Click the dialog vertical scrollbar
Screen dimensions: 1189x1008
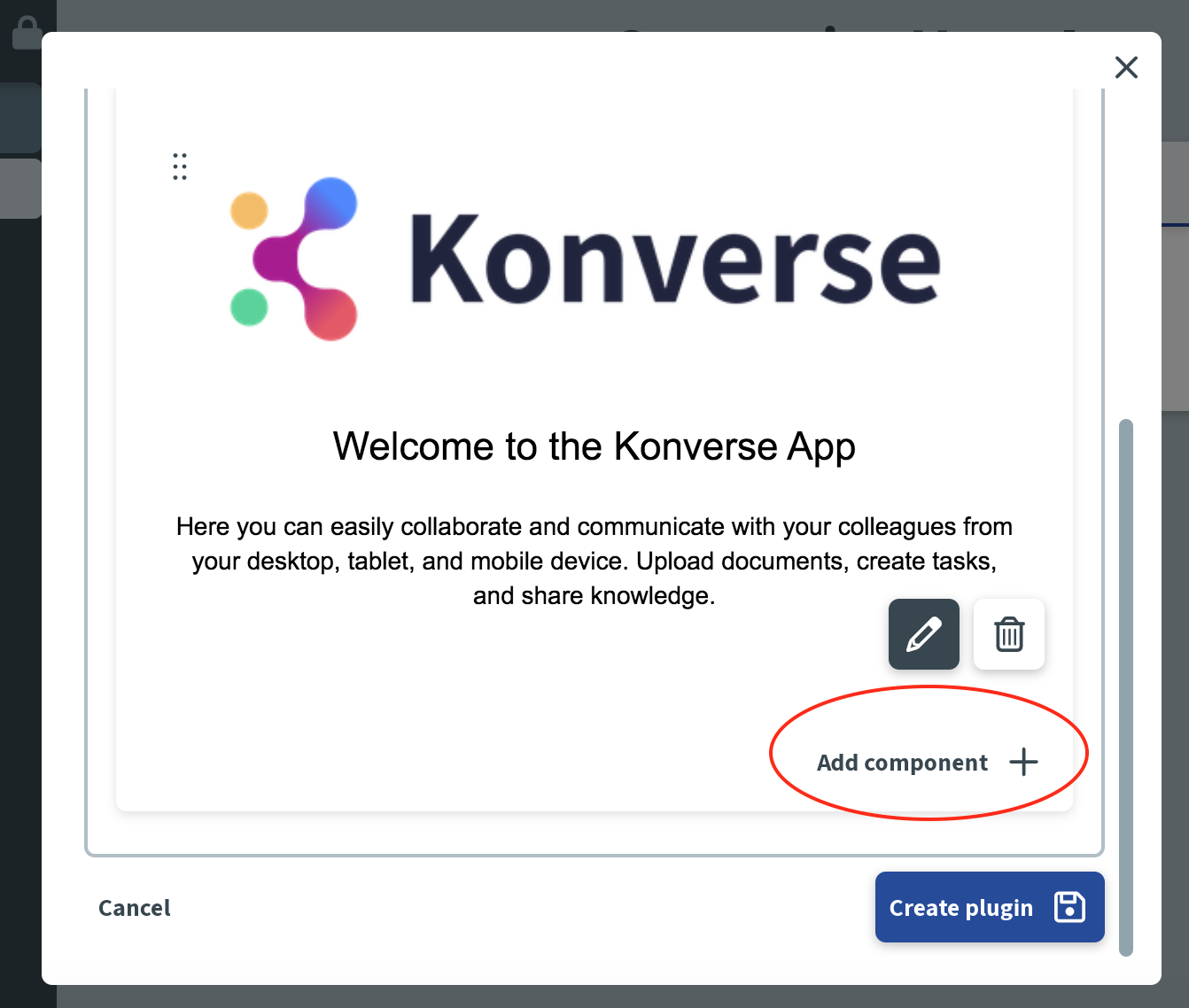pos(1126,687)
